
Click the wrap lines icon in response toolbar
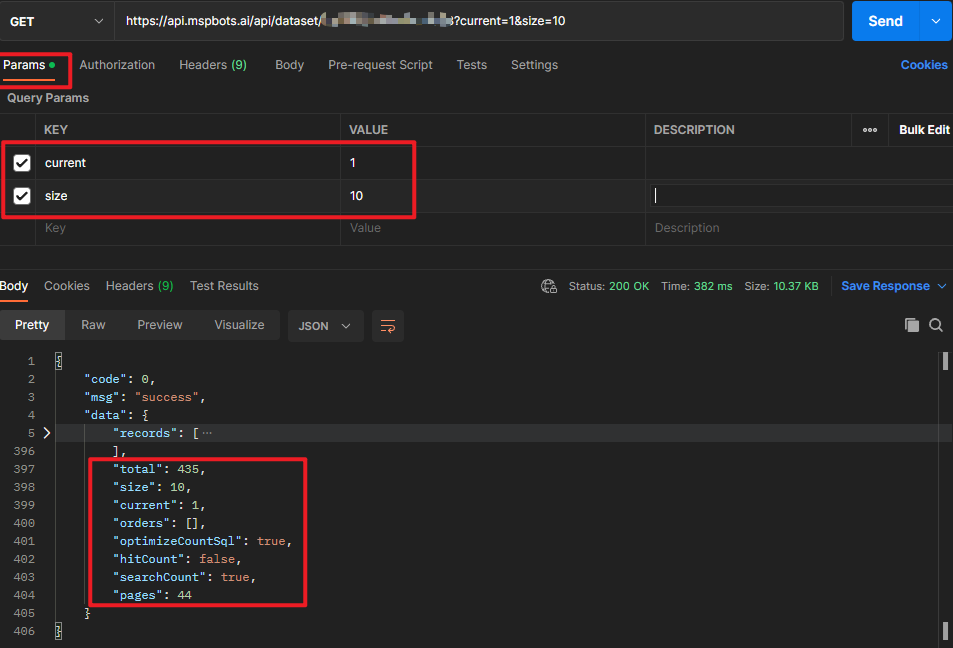(388, 326)
